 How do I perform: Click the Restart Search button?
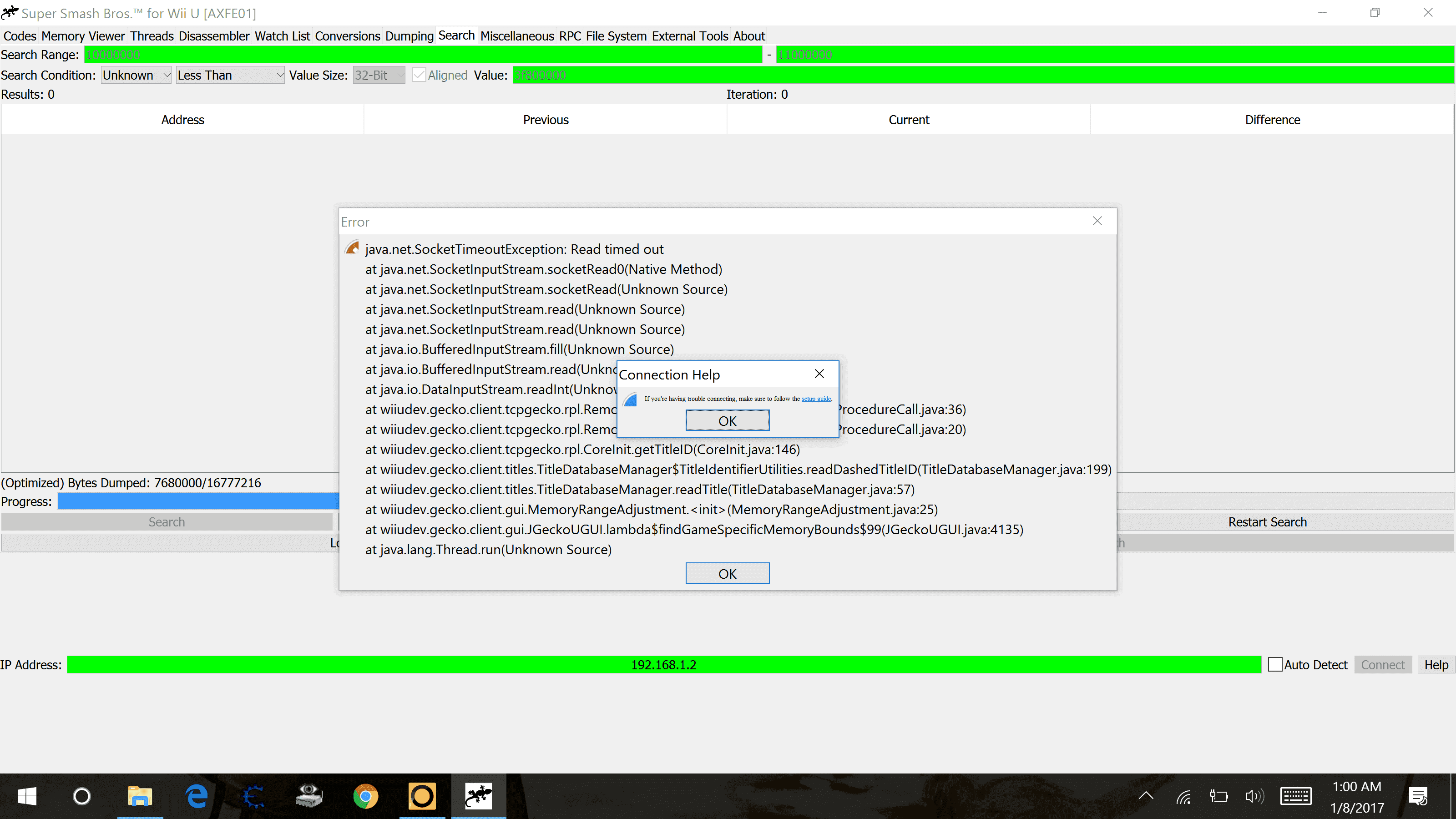click(1285, 522)
